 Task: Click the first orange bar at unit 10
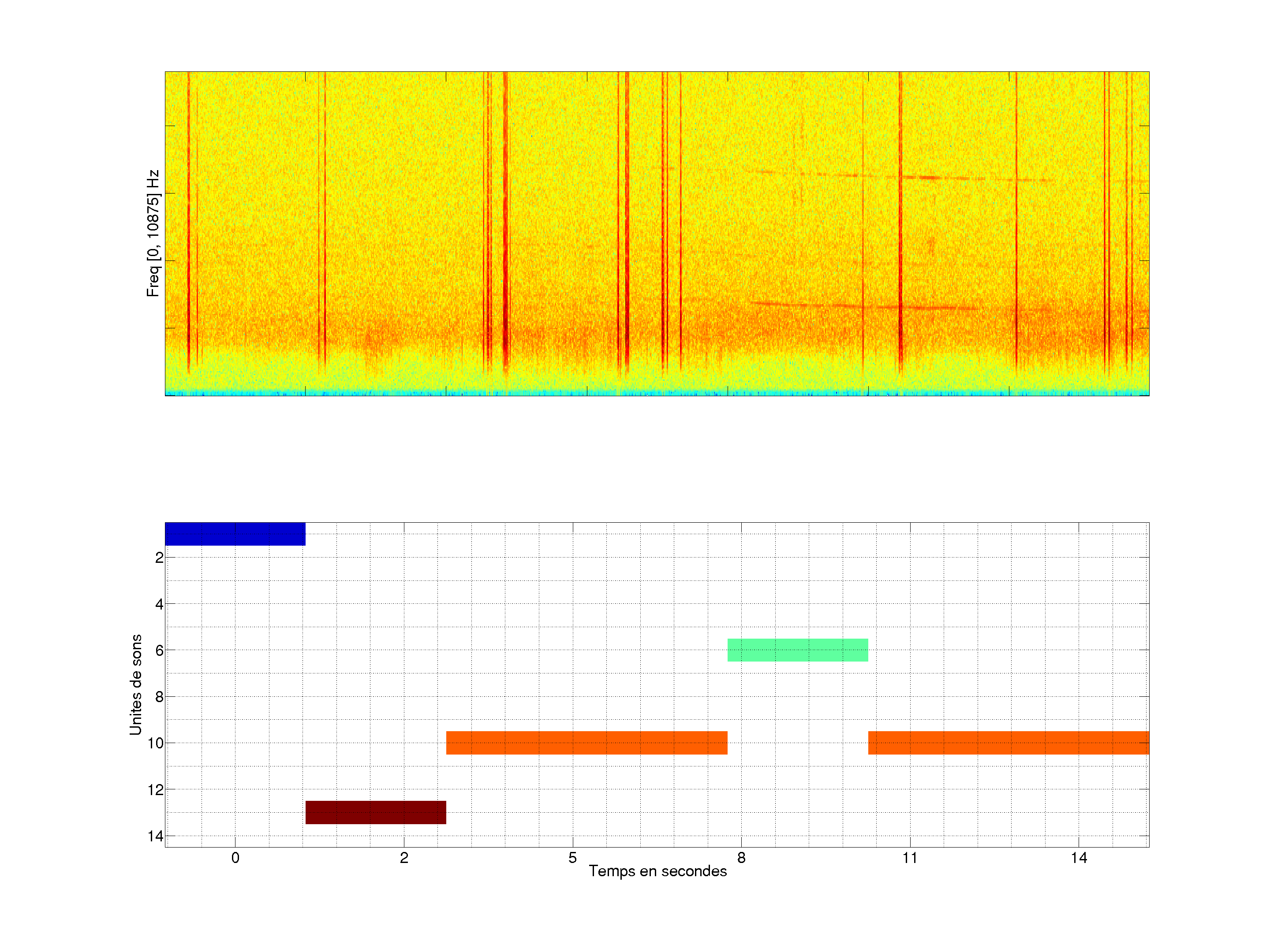click(x=586, y=743)
